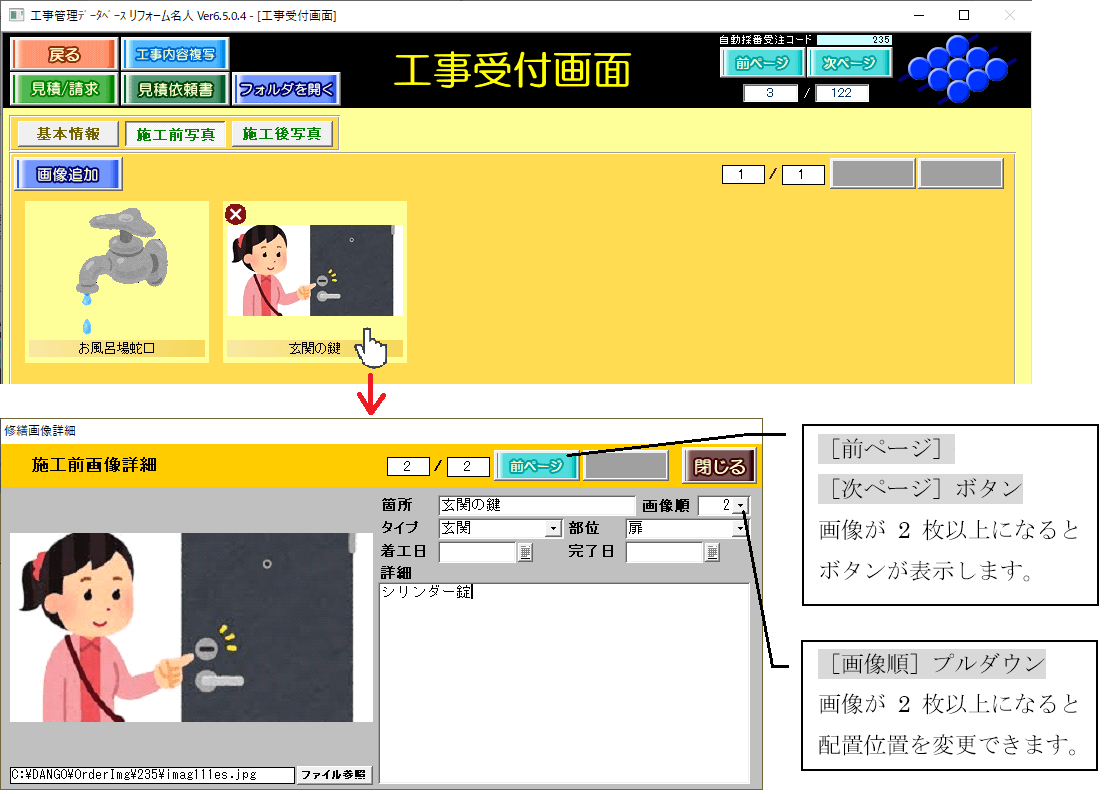The image size is (1104, 794).
Task: Click 次ページ in the top header
Action: pyautogui.click(x=848, y=63)
